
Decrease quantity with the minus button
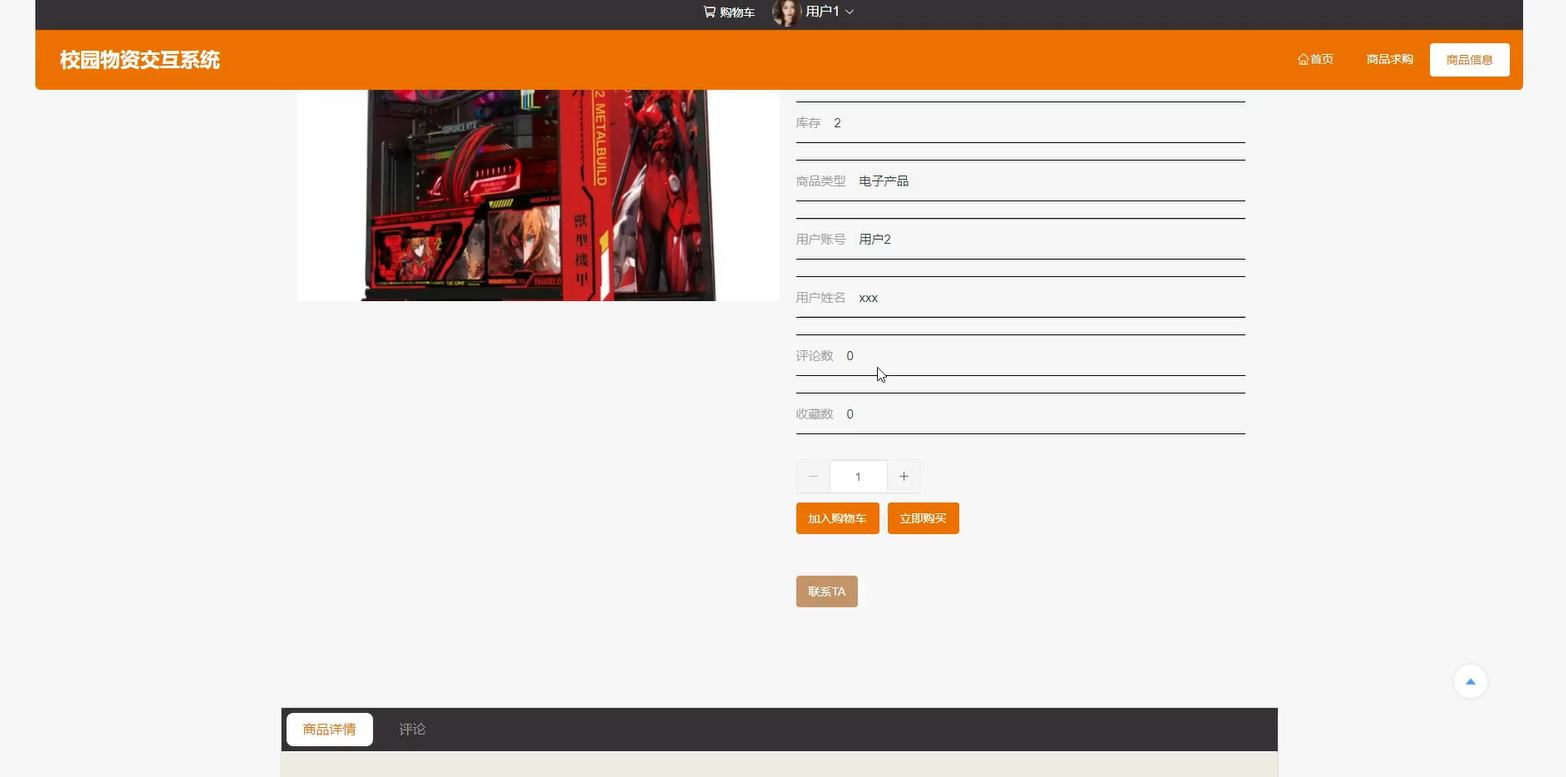(813, 477)
